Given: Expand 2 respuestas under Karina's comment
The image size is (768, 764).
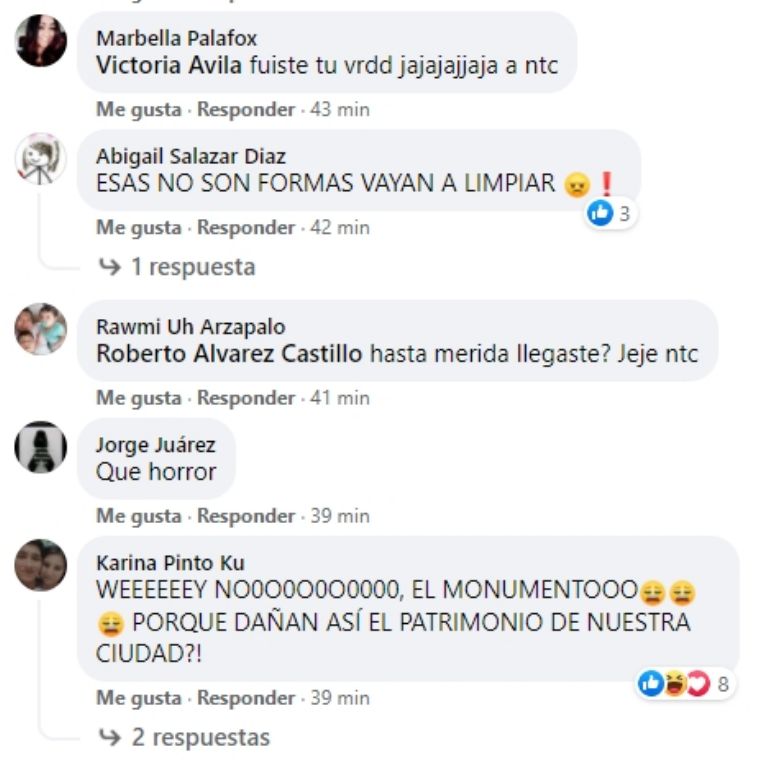Looking at the screenshot, I should coord(184,737).
